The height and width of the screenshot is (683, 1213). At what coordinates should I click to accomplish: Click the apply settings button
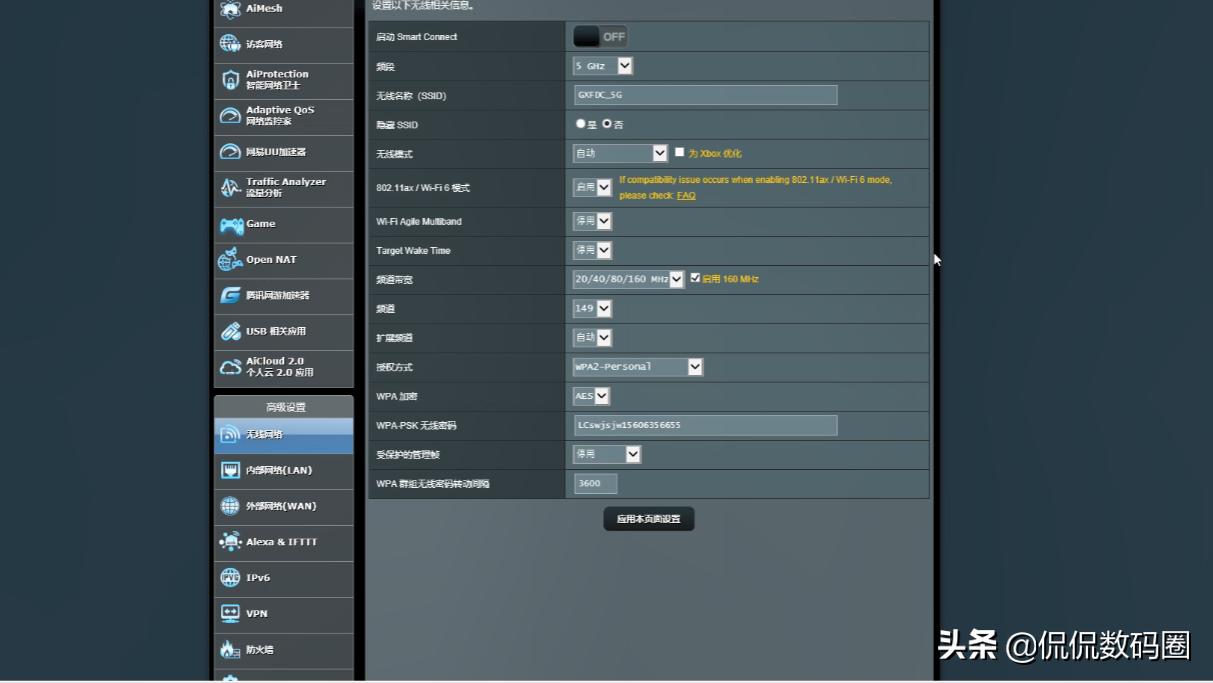coord(648,519)
